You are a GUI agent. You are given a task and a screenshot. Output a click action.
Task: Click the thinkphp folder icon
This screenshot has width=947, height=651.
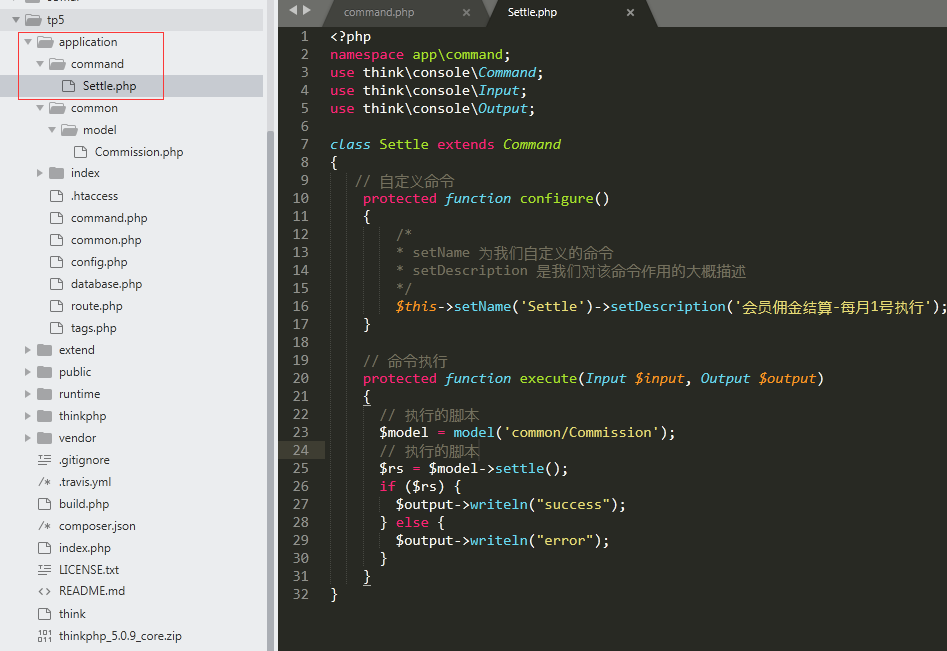(45, 416)
